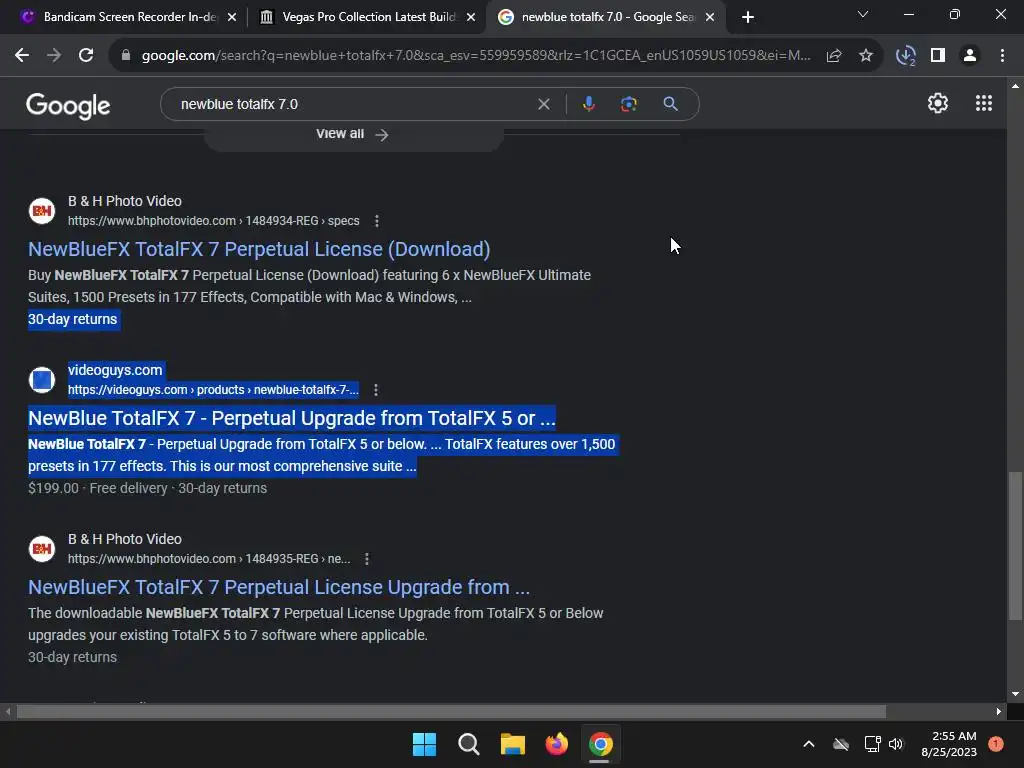Go to Google home via logo

[68, 105]
